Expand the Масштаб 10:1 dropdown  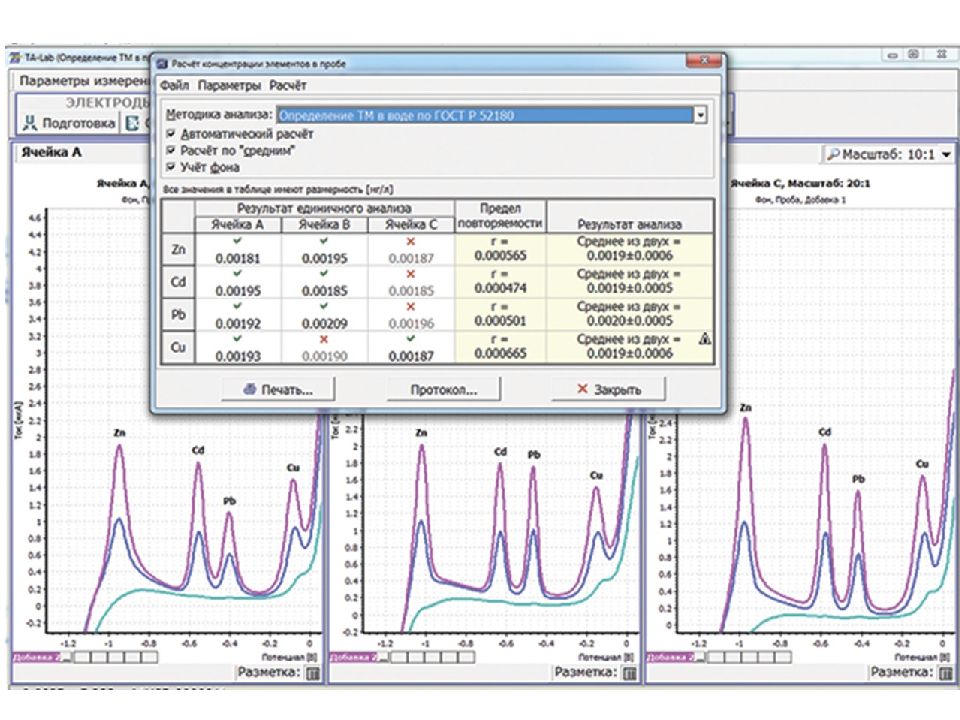[x=947, y=155]
